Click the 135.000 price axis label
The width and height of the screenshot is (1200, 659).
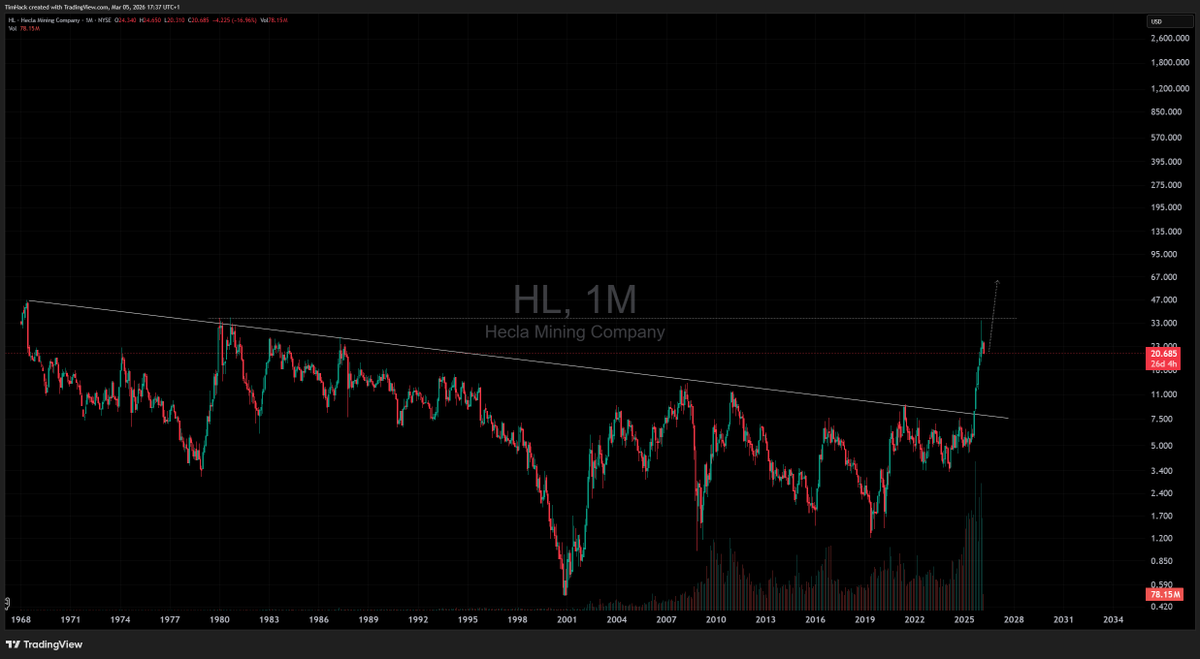(x=1166, y=231)
